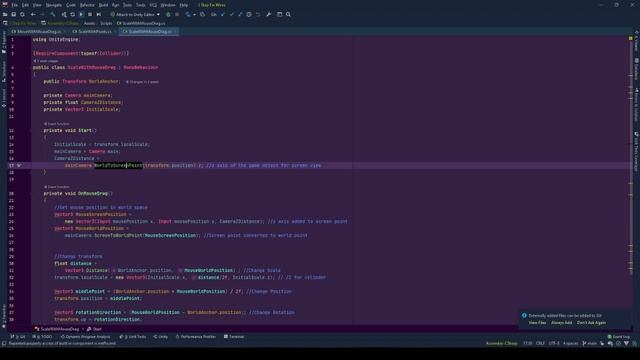The image size is (640, 360).
Task: Click the Save All toolbar icon
Action: coord(13,14)
